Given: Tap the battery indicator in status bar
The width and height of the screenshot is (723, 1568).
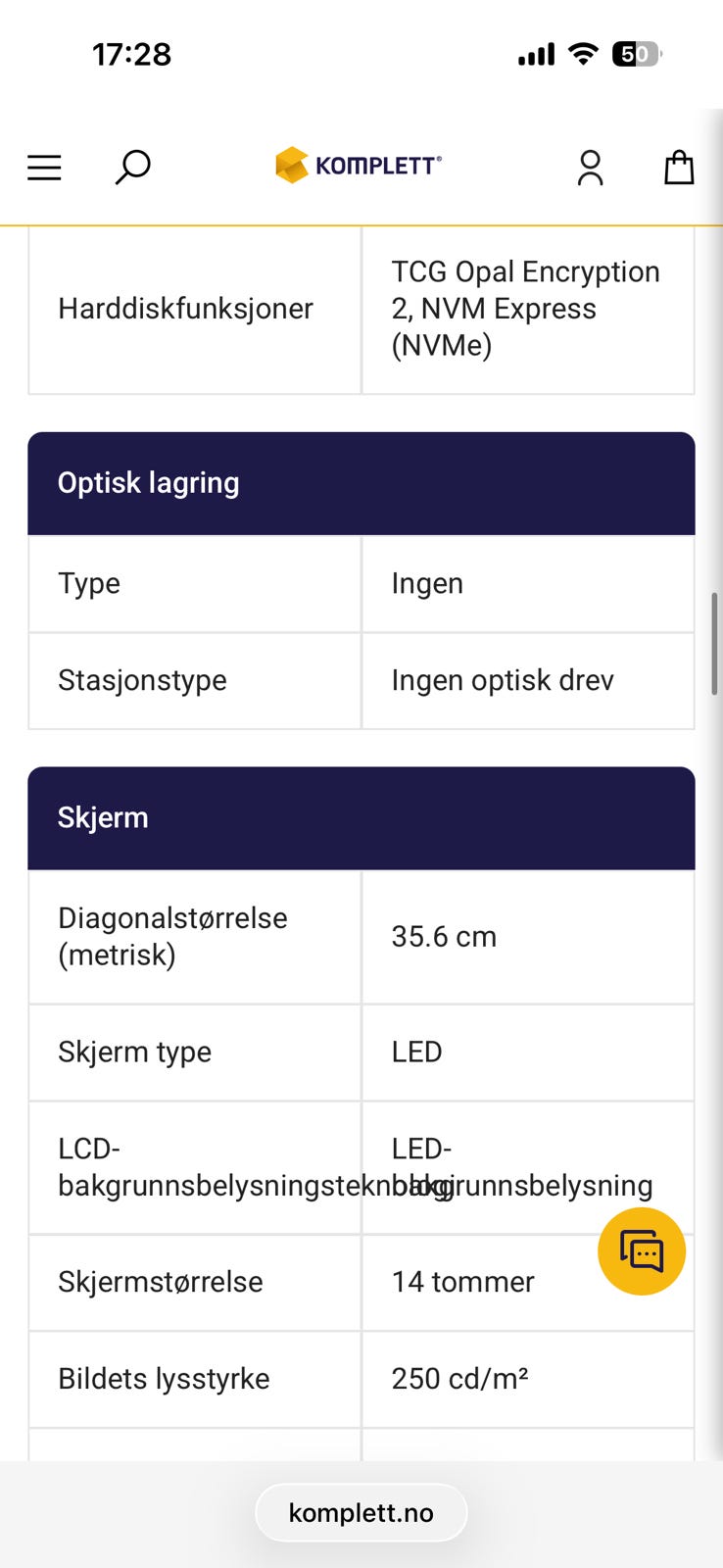Looking at the screenshot, I should pyautogui.click(x=636, y=55).
